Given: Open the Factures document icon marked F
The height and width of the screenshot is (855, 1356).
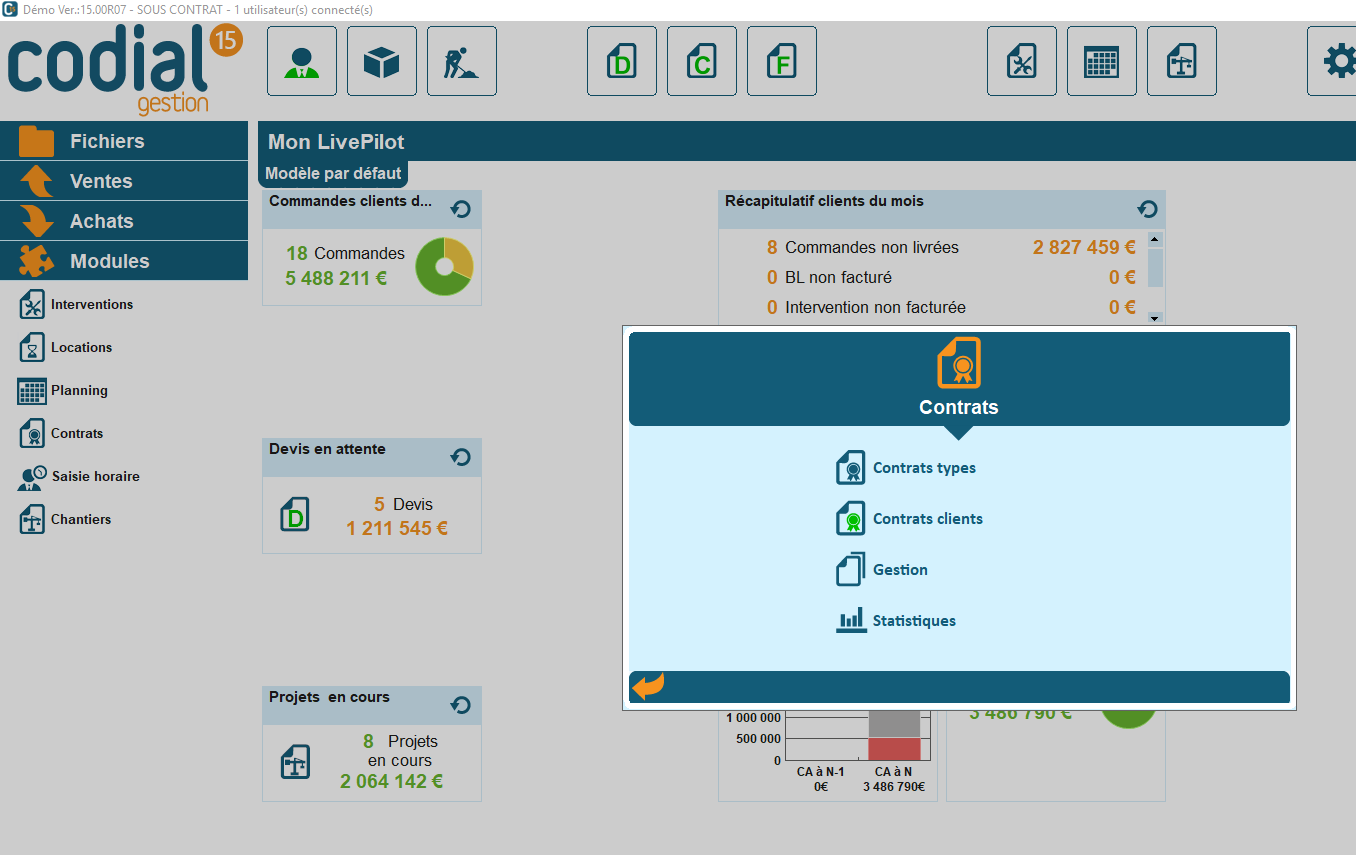Looking at the screenshot, I should point(781,60).
